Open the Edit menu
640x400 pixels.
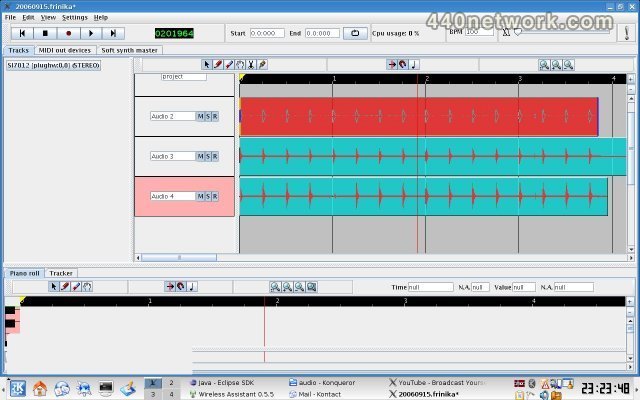coord(28,18)
